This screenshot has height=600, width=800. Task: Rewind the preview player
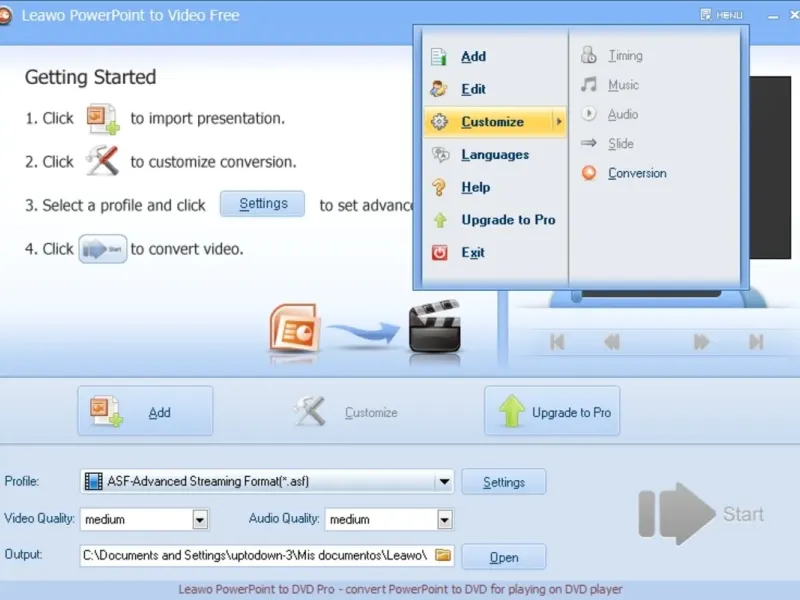point(611,342)
